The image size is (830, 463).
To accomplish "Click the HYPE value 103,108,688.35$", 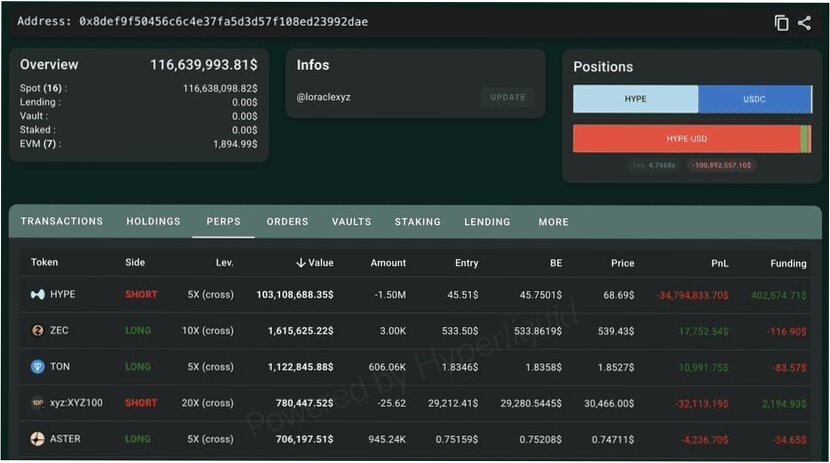I will tap(295, 295).
